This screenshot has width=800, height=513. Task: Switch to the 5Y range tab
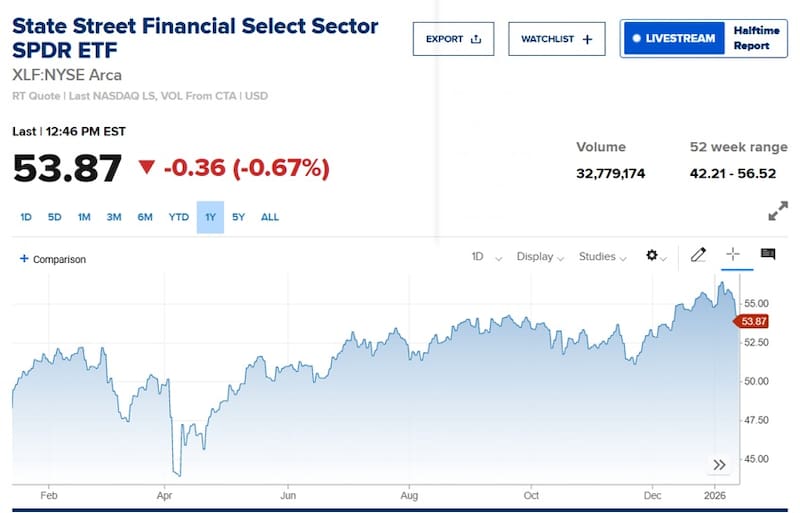(x=238, y=217)
